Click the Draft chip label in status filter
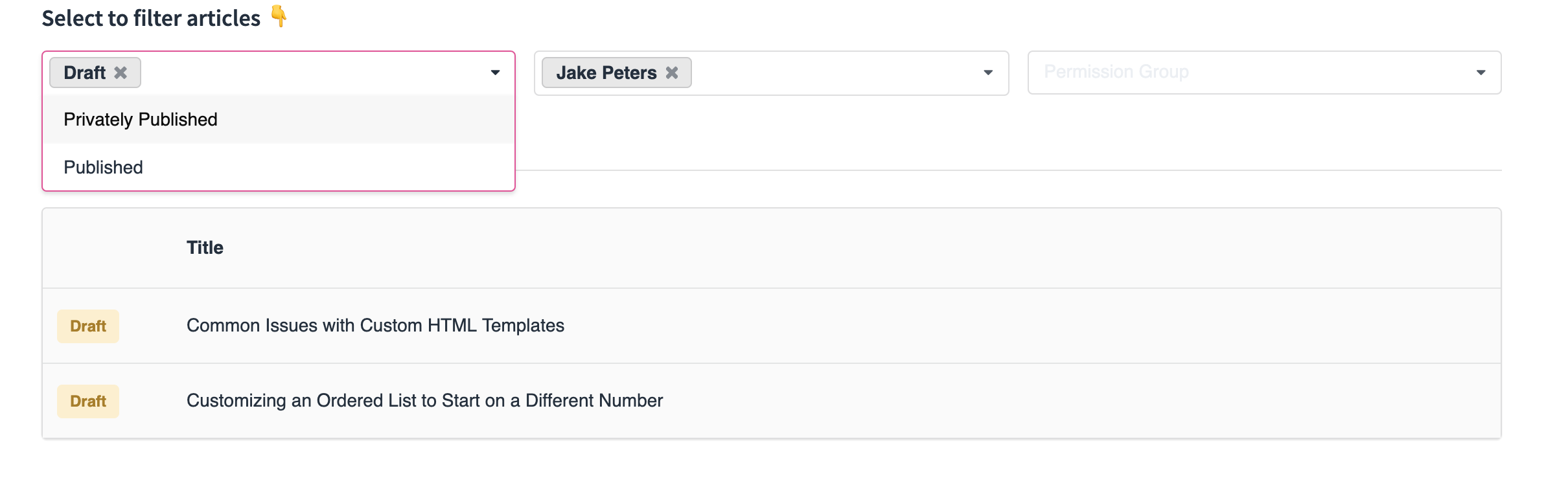This screenshot has height=496, width=1568. pos(84,73)
